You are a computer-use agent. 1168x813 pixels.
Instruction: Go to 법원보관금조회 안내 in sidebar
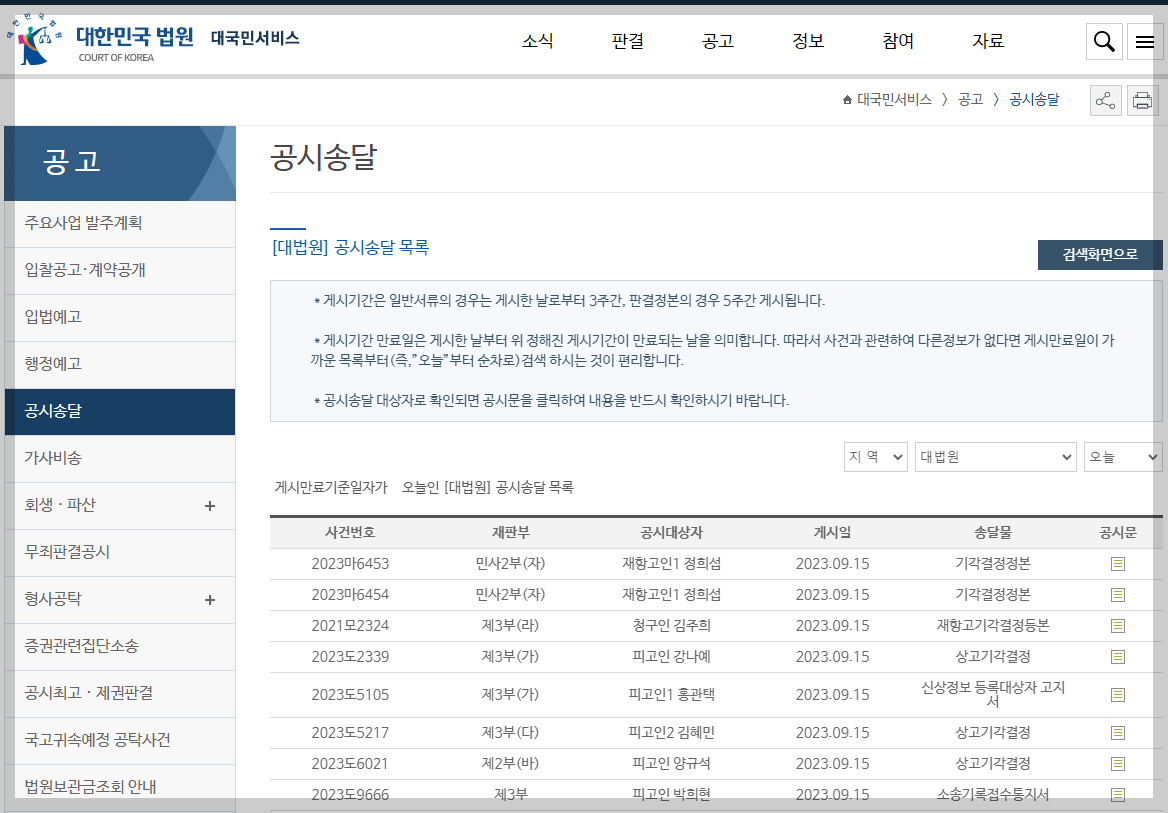[120, 787]
